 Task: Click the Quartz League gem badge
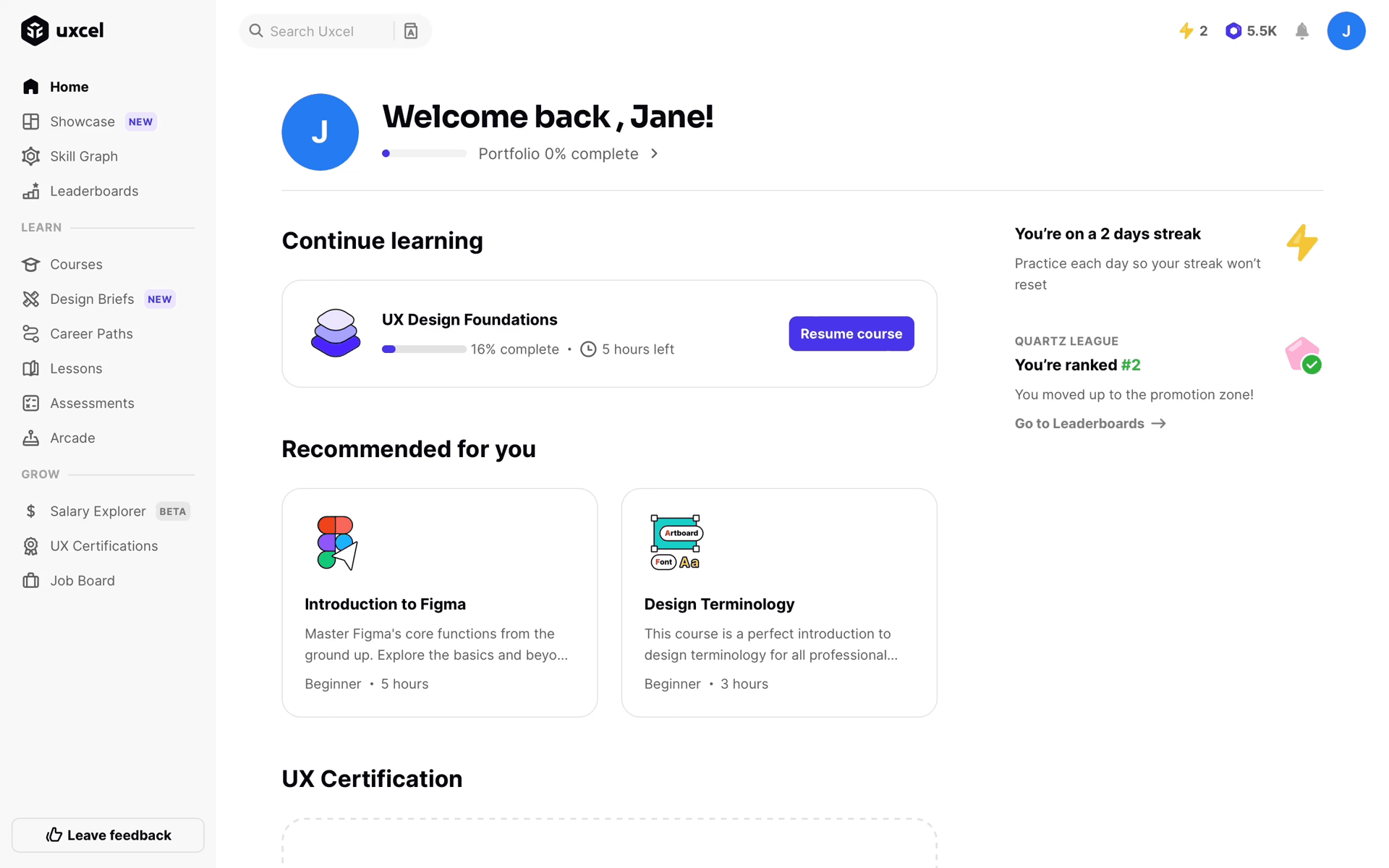pos(1303,355)
